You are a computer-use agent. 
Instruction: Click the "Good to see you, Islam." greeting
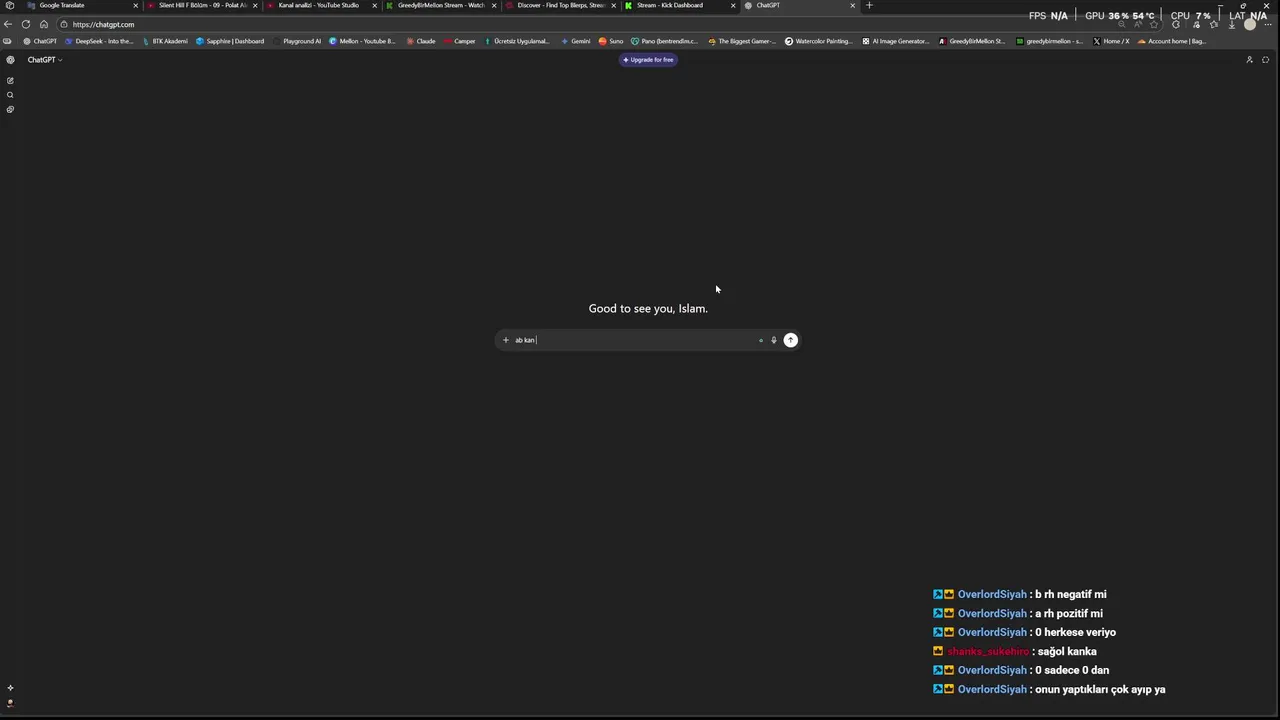click(648, 308)
